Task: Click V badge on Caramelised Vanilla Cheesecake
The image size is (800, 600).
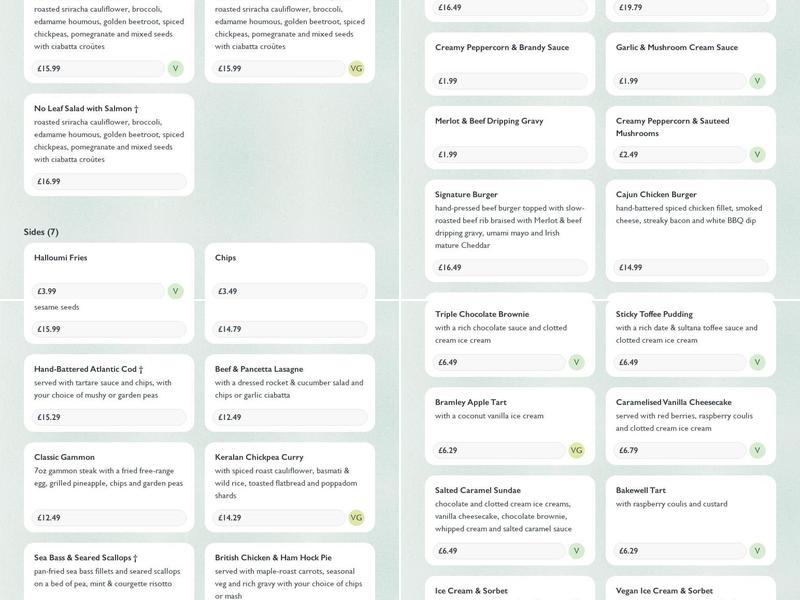Action: 757,451
